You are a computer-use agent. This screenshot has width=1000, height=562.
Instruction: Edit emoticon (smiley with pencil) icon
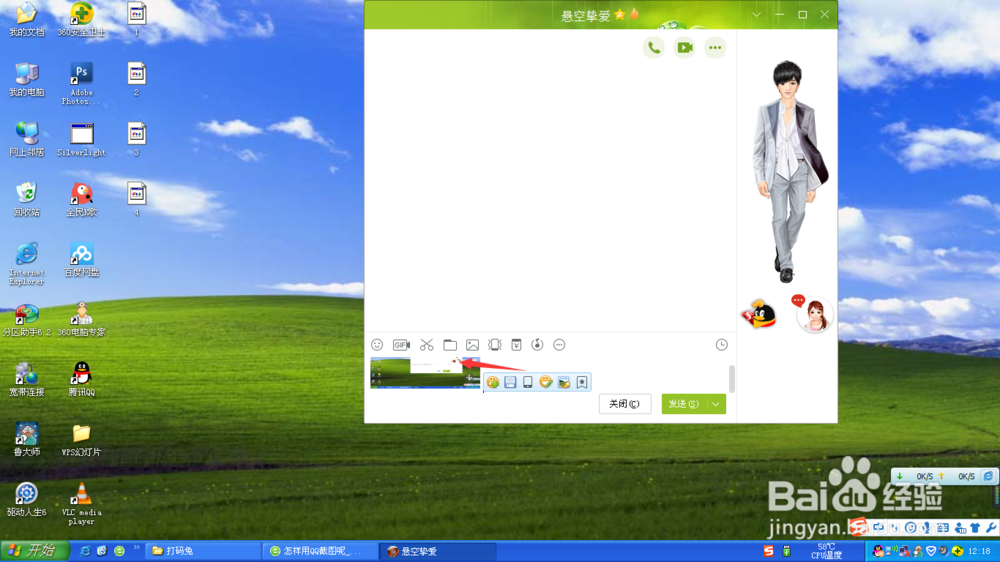[x=545, y=382]
